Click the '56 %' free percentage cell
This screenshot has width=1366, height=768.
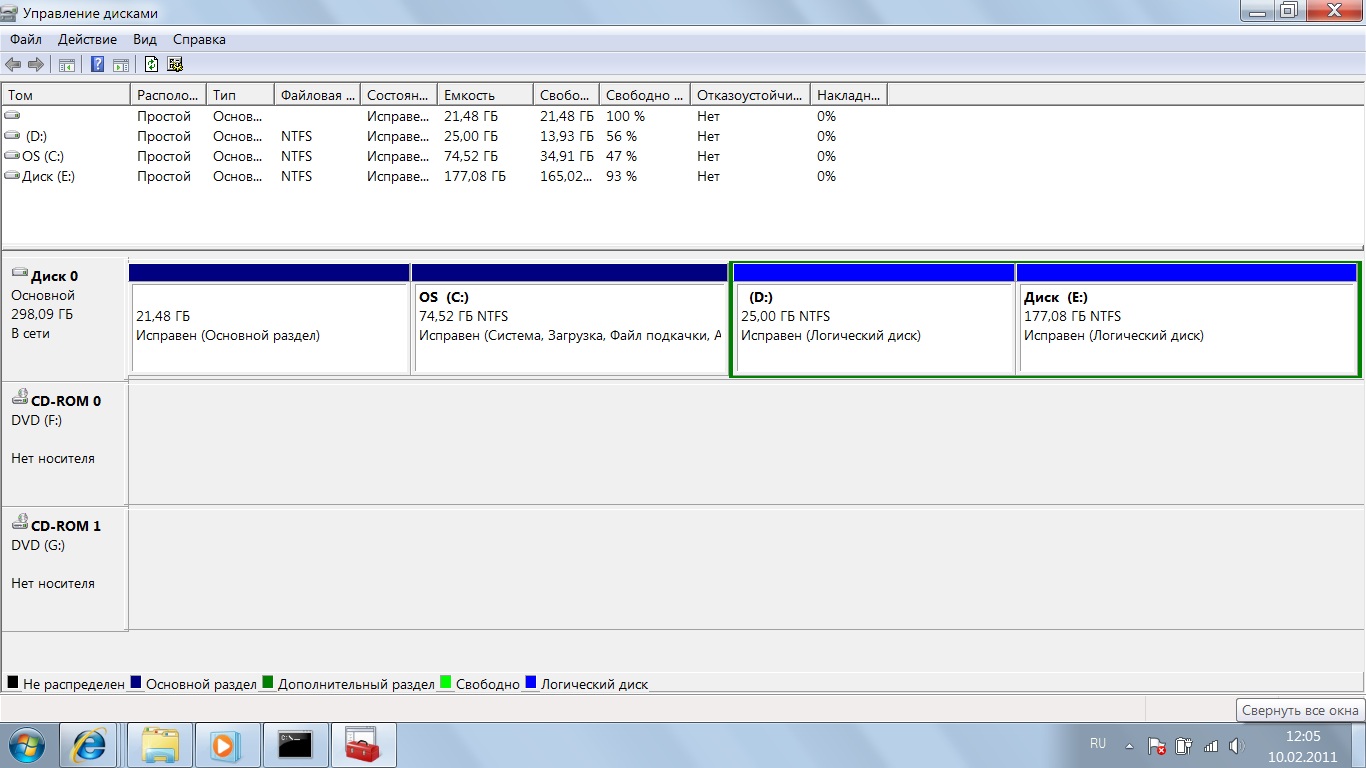pos(621,136)
